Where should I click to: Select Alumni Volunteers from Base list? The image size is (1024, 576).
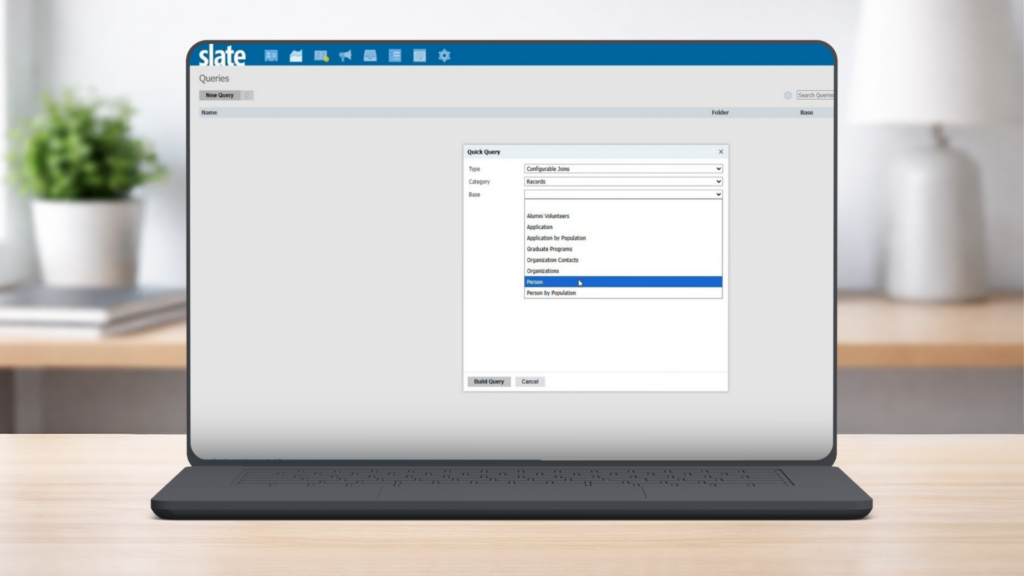click(x=623, y=216)
